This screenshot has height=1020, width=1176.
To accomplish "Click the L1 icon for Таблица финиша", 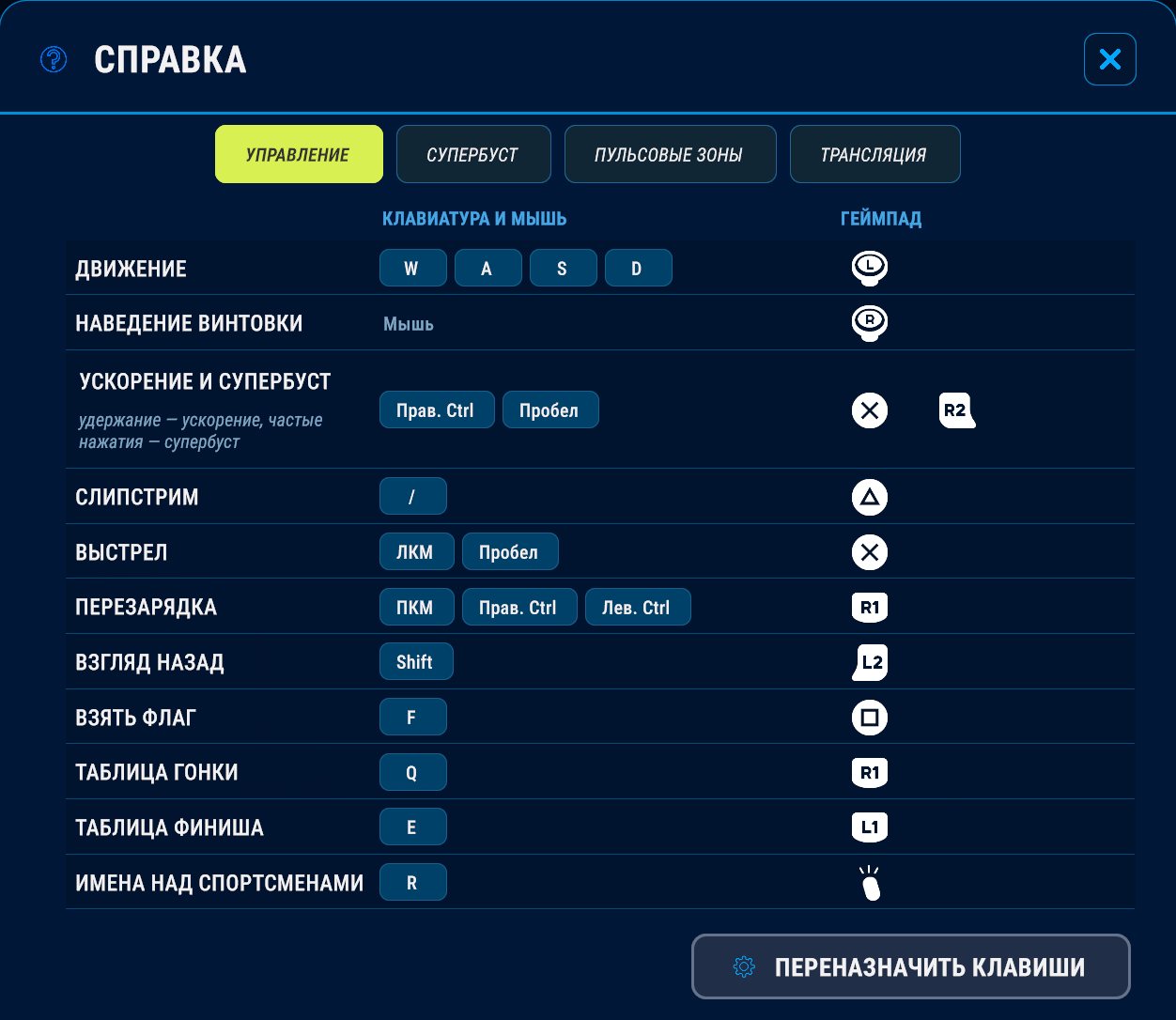I will pos(870,827).
